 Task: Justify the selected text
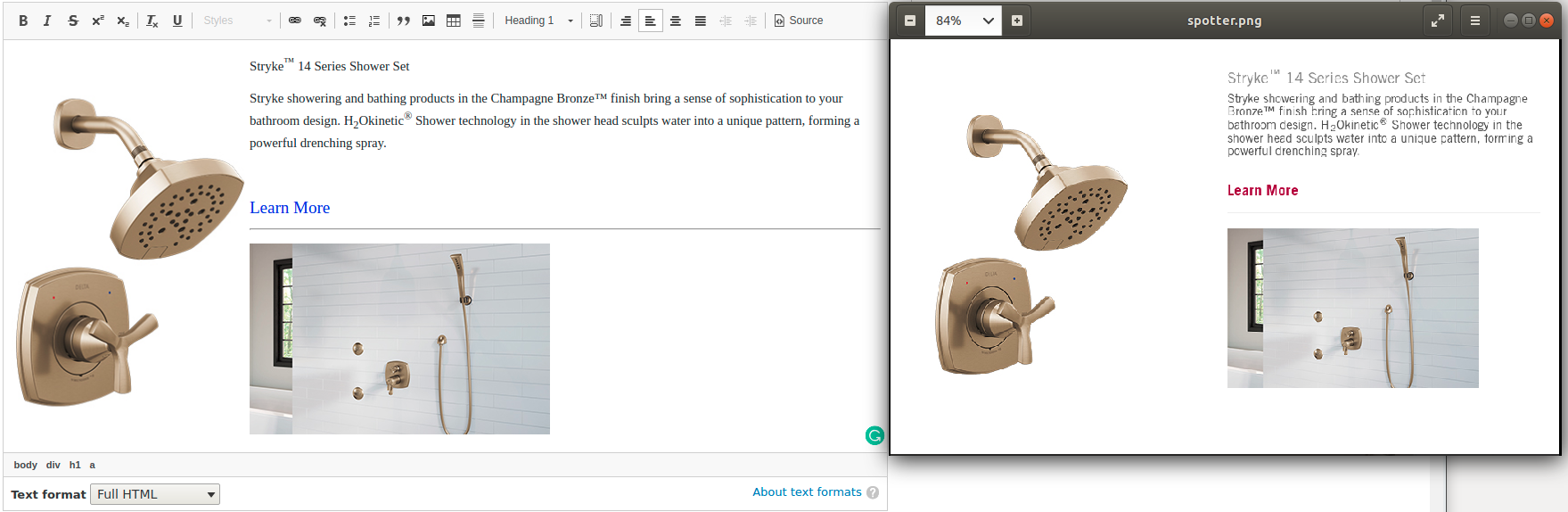pyautogui.click(x=701, y=21)
